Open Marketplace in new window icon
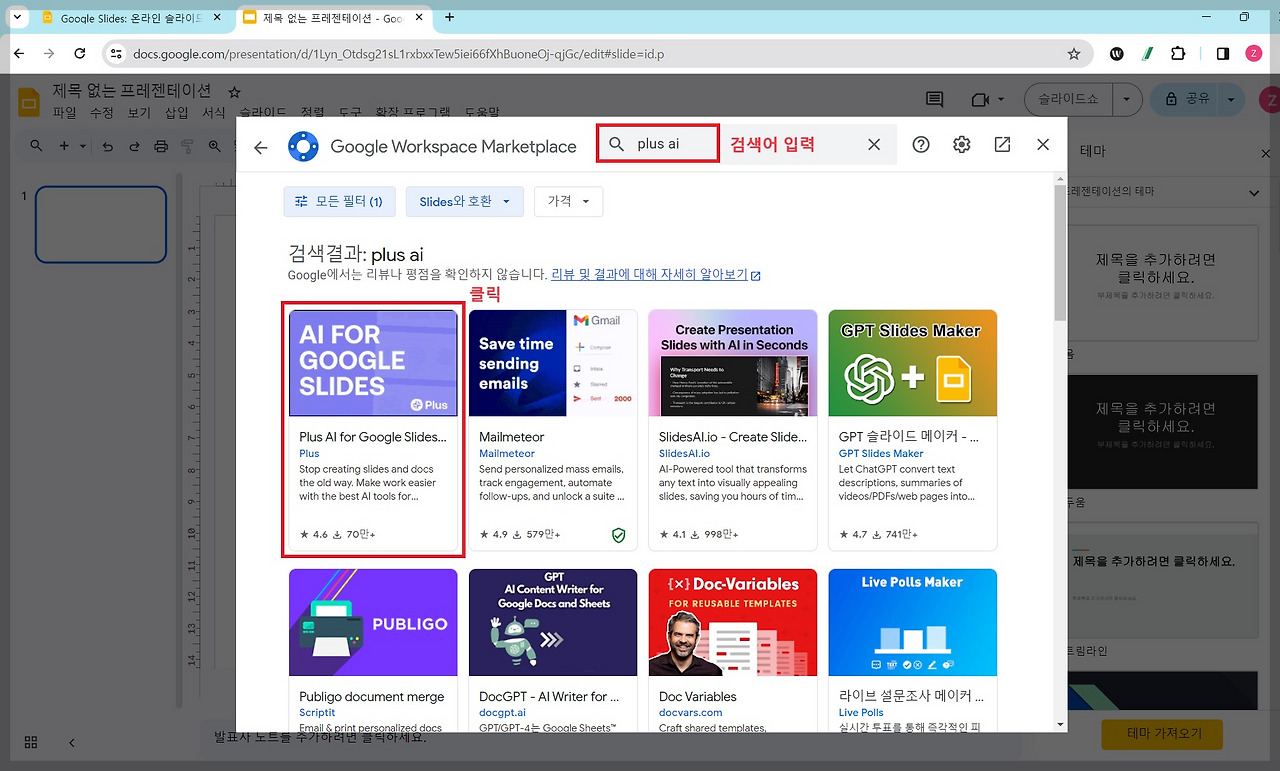Image resolution: width=1280 pixels, height=771 pixels. 1002,145
